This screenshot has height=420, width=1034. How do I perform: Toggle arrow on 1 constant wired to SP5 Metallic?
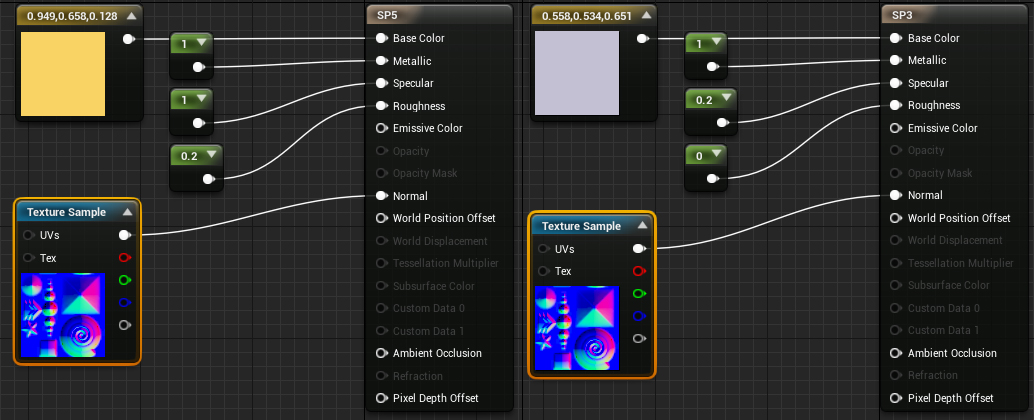pos(200,44)
